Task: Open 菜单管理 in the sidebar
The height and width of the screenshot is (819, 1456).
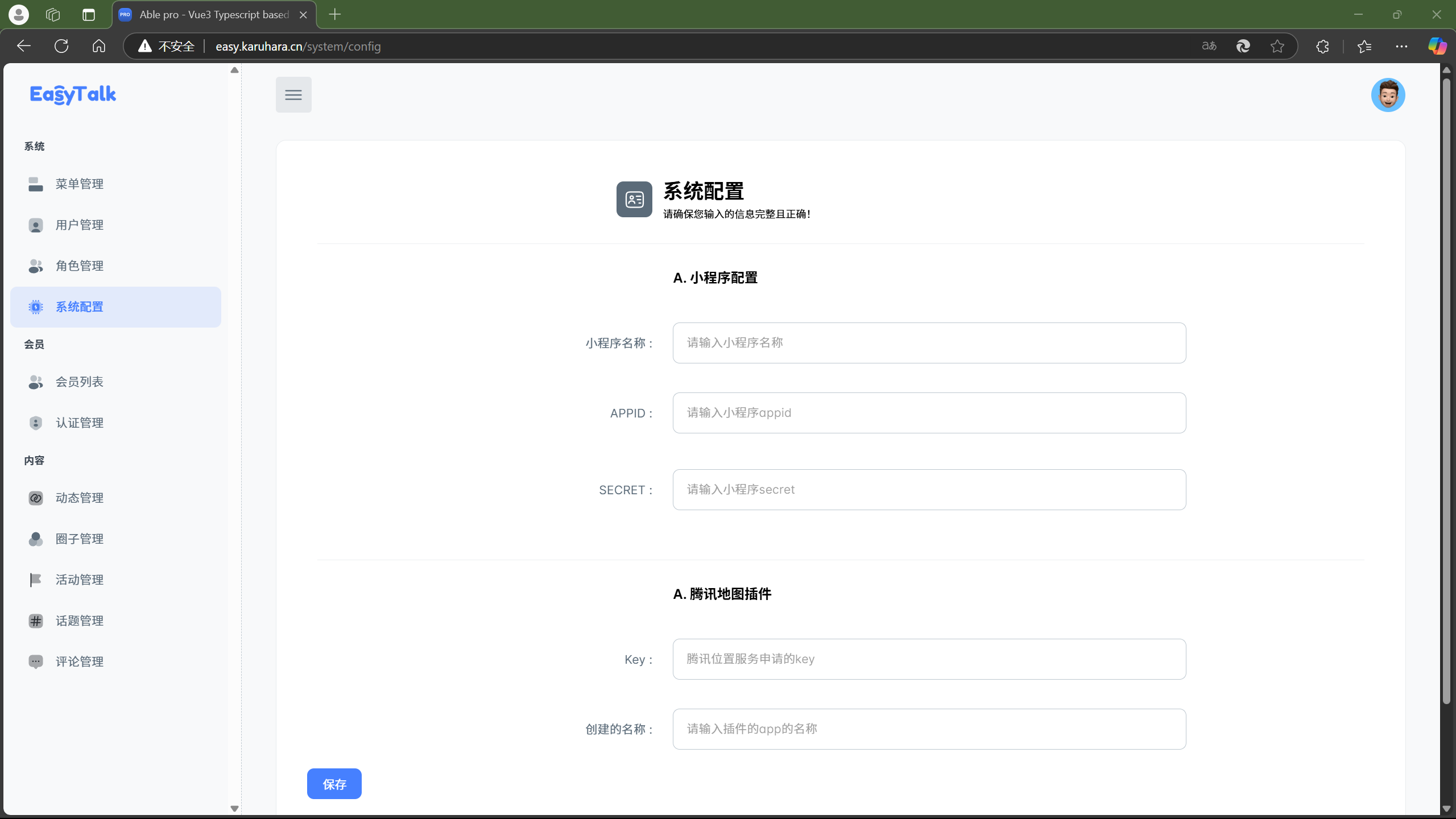Action: coord(80,184)
